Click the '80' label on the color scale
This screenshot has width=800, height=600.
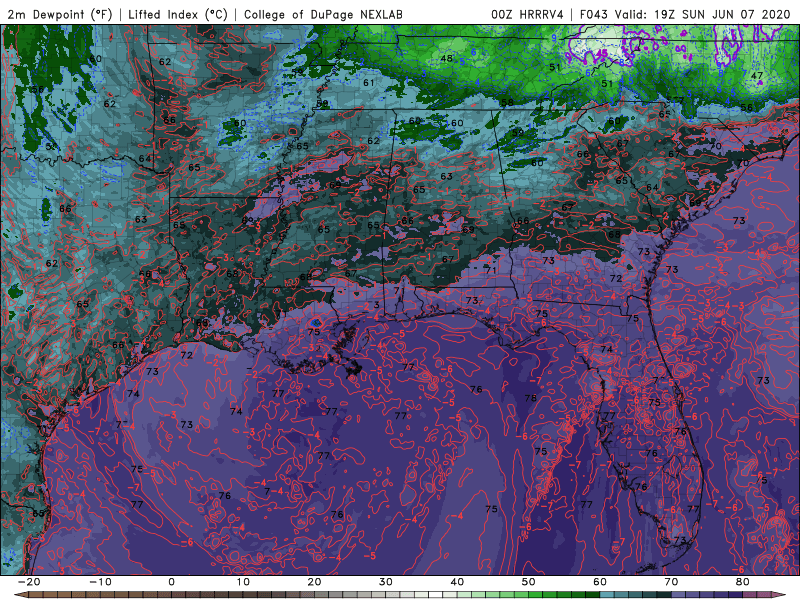[x=743, y=582]
